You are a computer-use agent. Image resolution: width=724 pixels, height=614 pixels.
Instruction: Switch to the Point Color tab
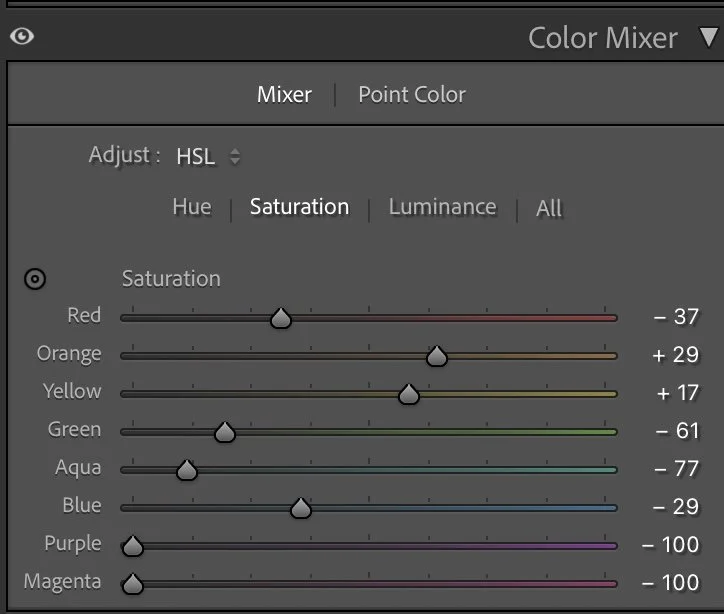point(412,95)
